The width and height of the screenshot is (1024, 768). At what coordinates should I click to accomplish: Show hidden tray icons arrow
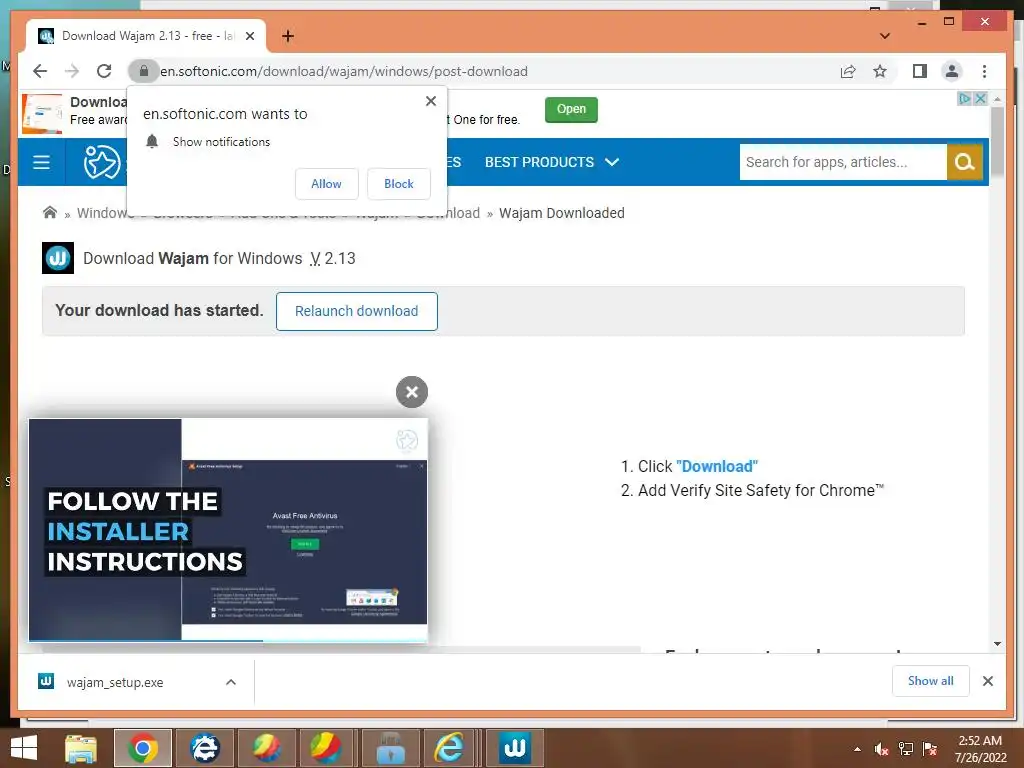click(857, 749)
